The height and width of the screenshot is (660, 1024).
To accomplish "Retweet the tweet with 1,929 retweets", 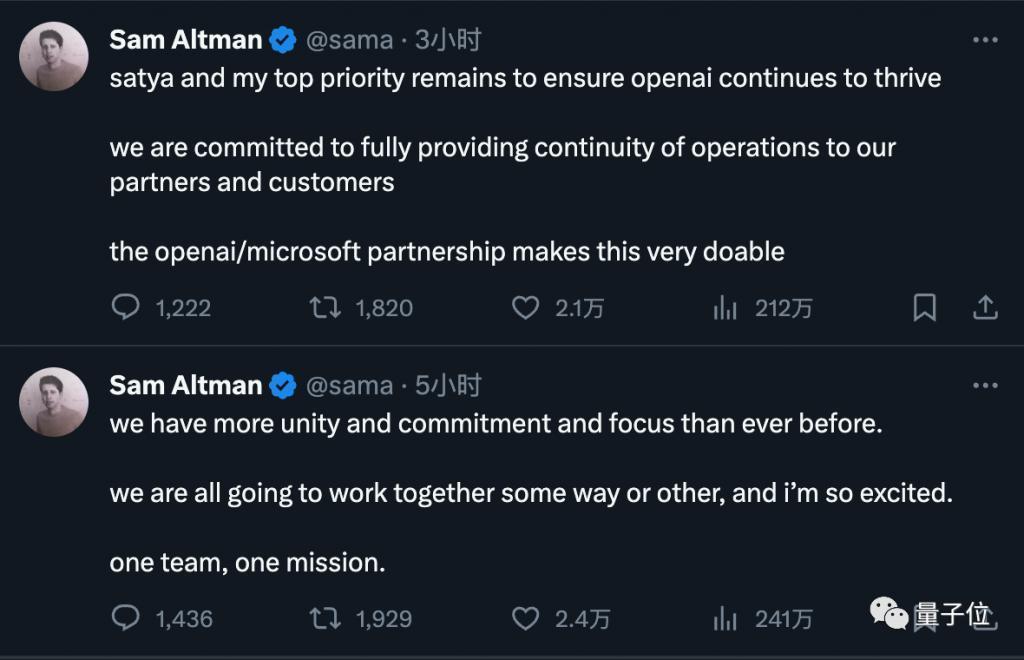I will 326,619.
